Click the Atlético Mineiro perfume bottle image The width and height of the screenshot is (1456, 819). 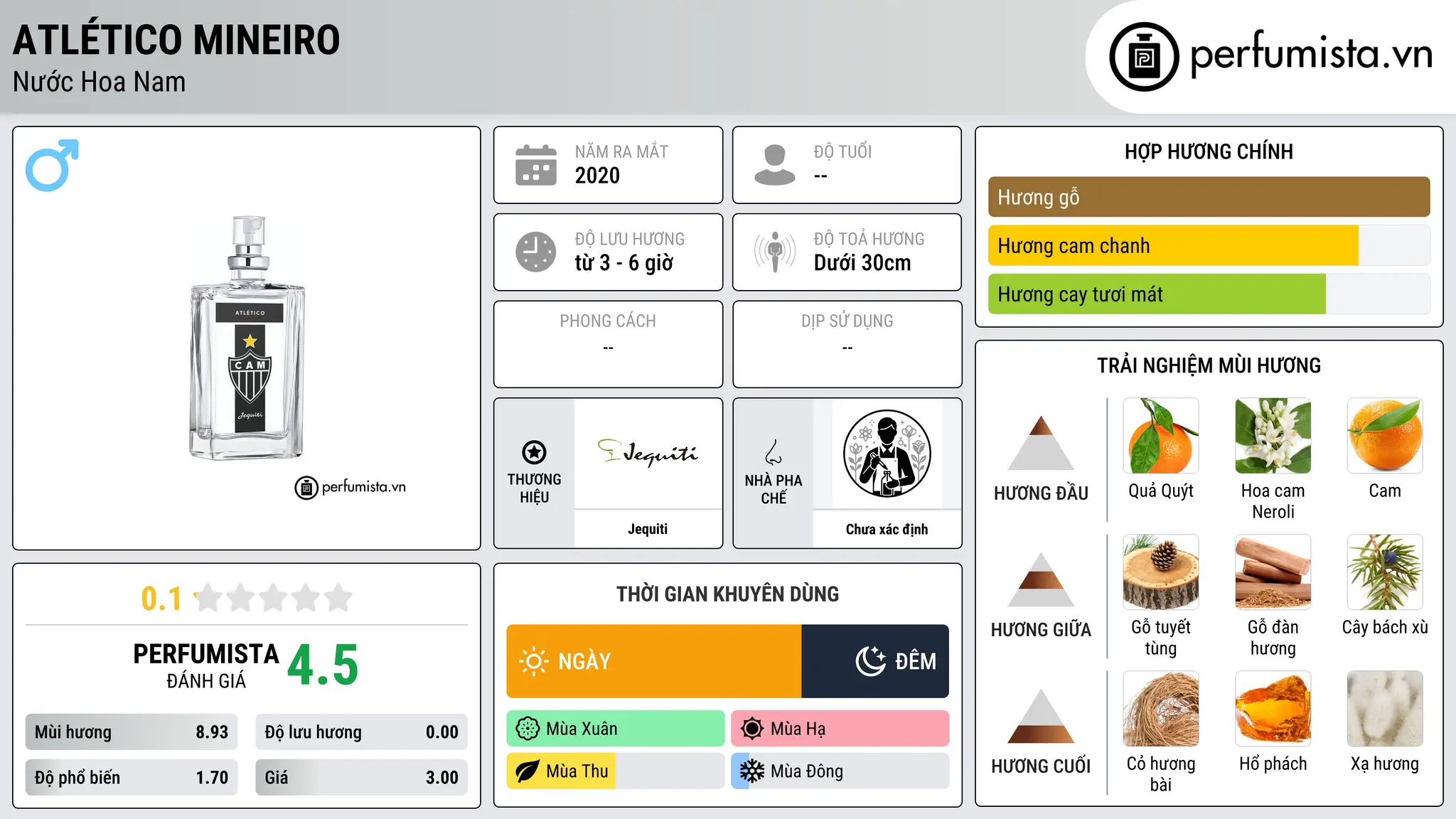247,338
